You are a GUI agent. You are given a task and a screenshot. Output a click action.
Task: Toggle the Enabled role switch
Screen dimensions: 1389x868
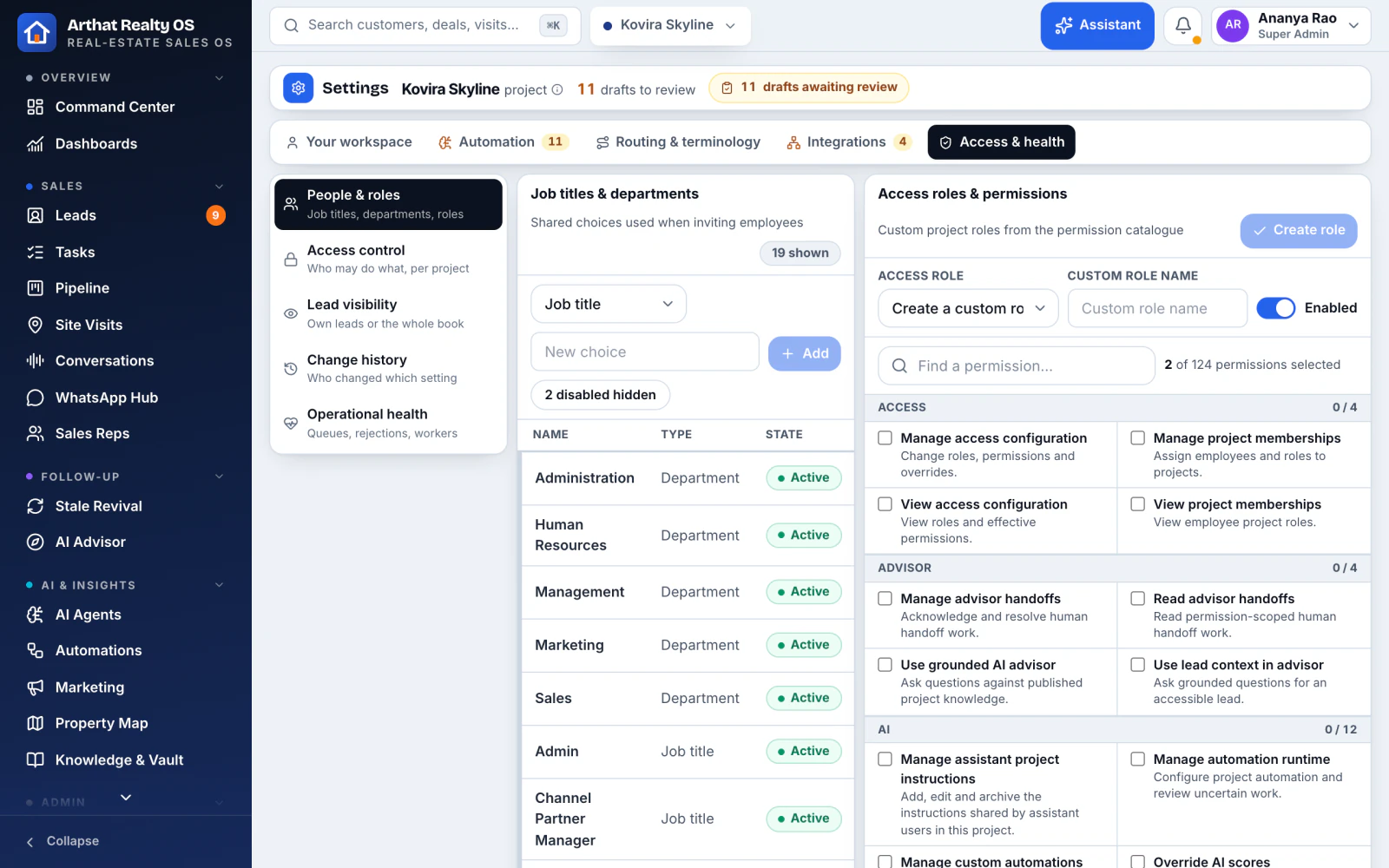[x=1275, y=308]
